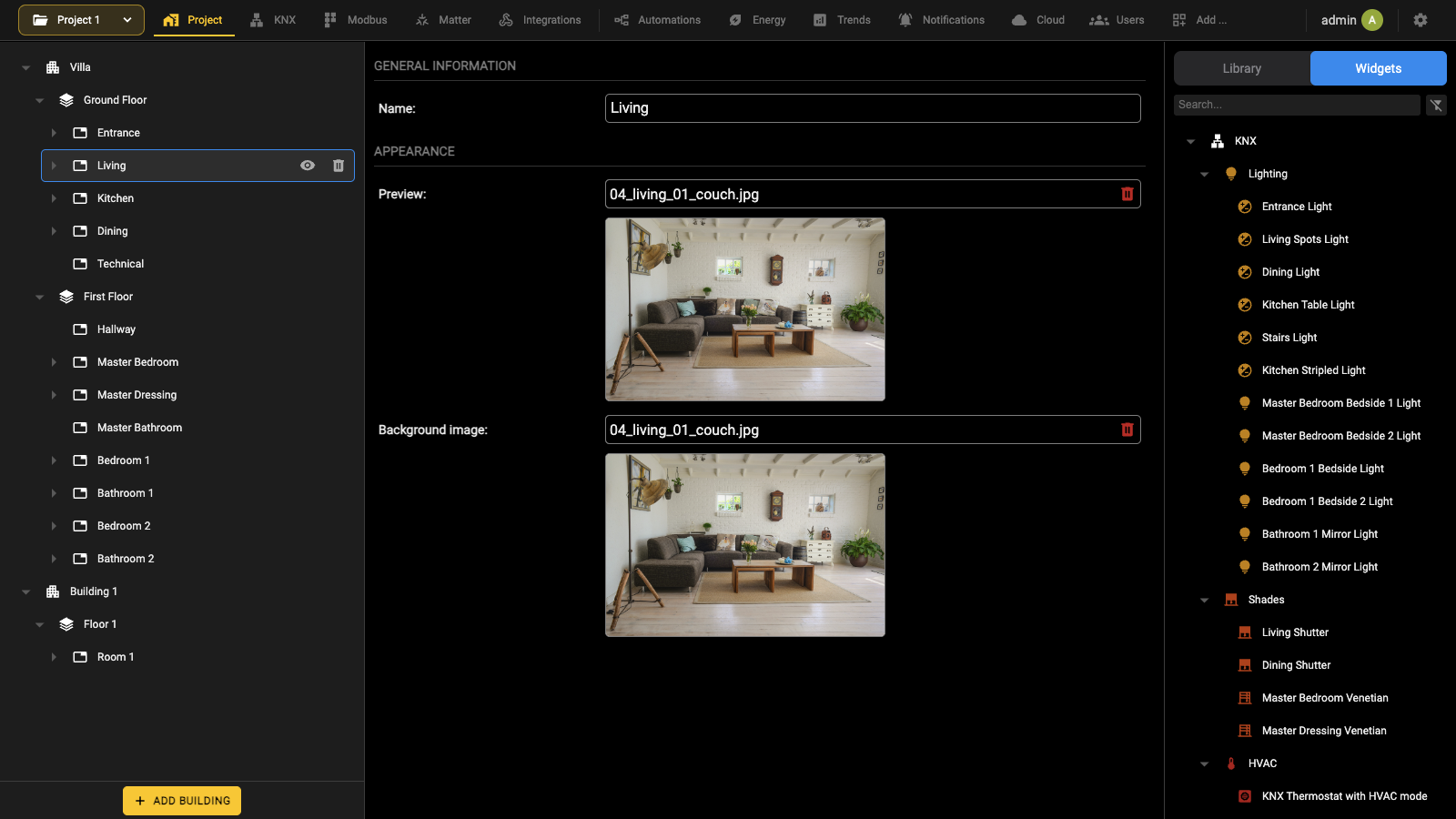
Task: Click the Kitchen room icon
Action: [80, 198]
